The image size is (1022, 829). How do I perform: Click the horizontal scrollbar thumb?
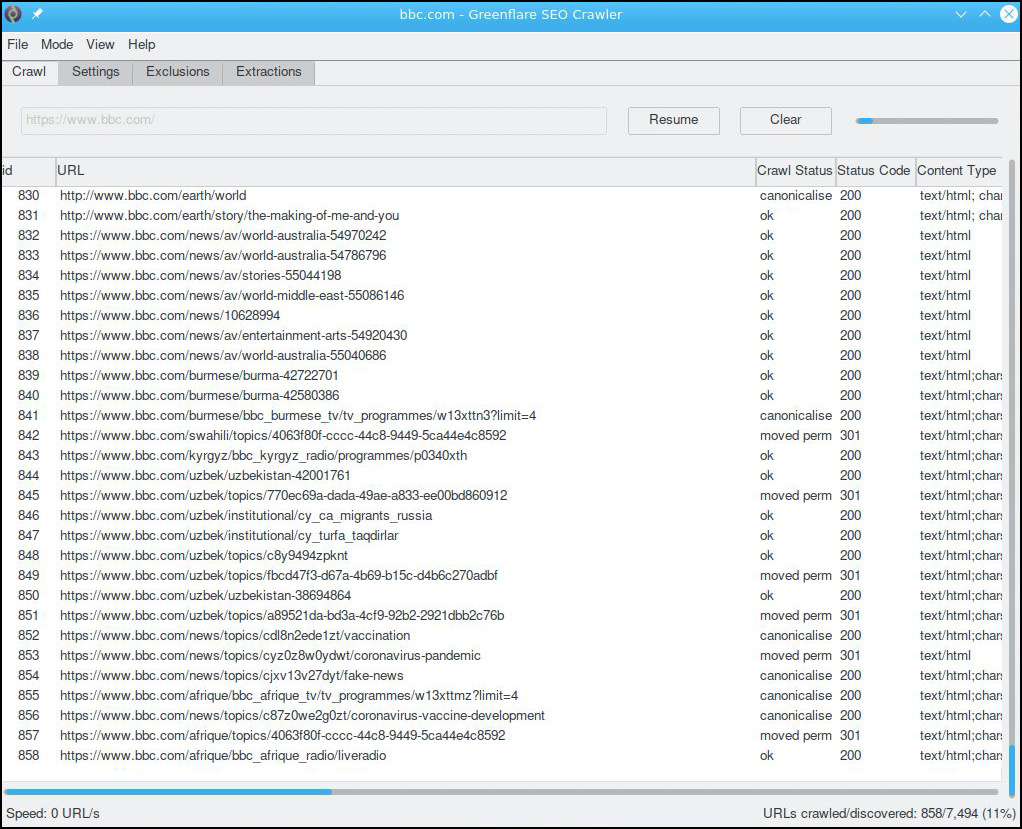pos(168,792)
